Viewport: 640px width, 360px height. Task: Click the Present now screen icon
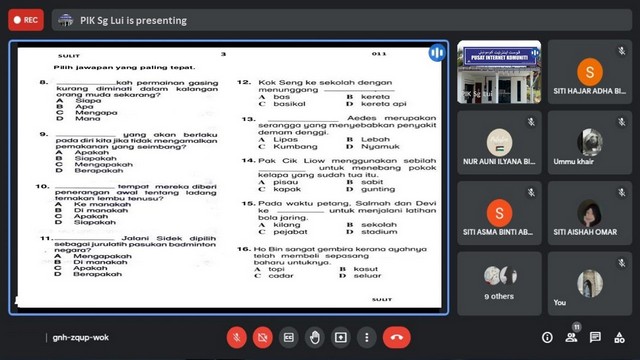[341, 338]
